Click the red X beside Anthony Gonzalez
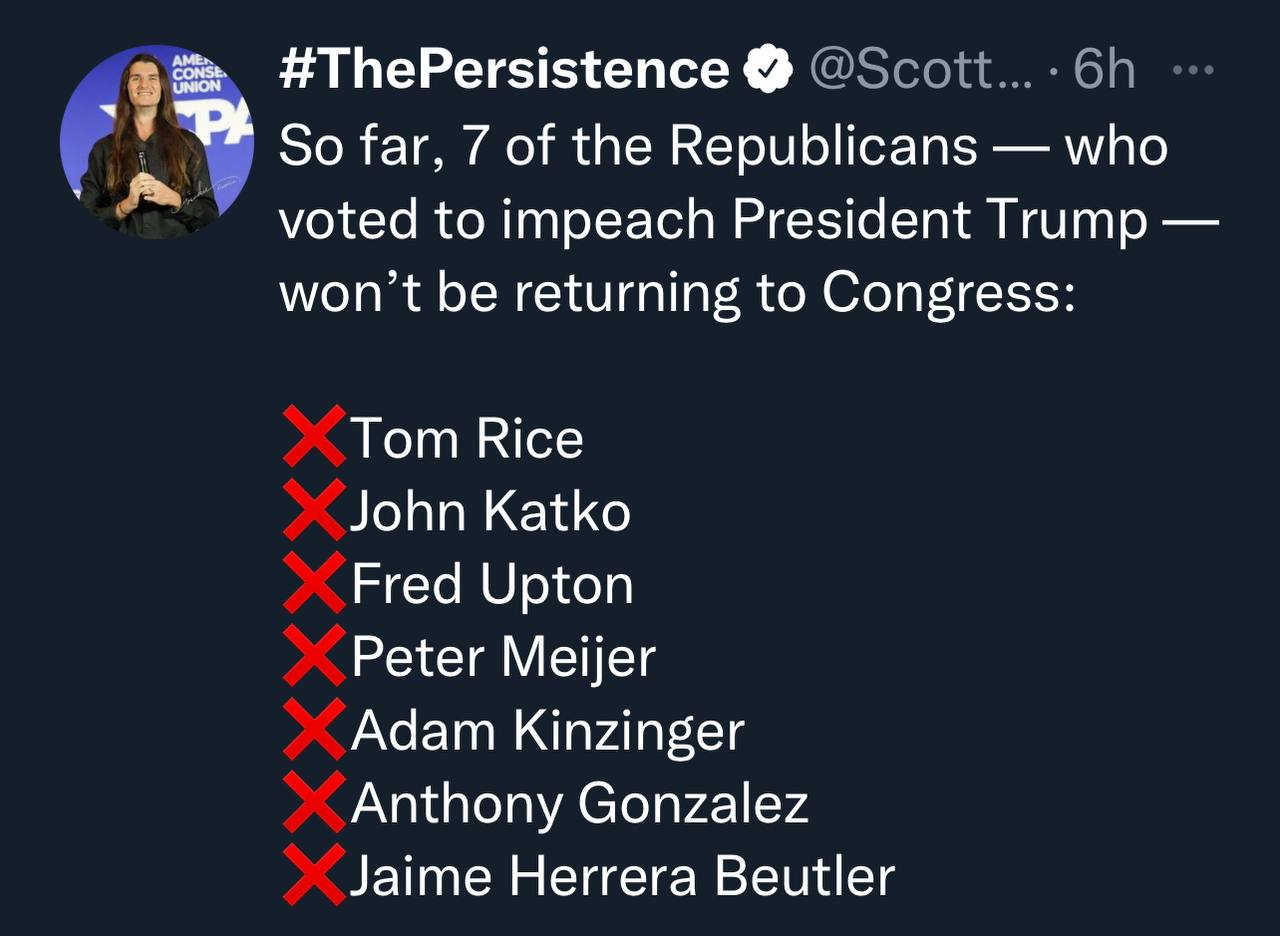Viewport: 1280px width, 936px height. 314,802
